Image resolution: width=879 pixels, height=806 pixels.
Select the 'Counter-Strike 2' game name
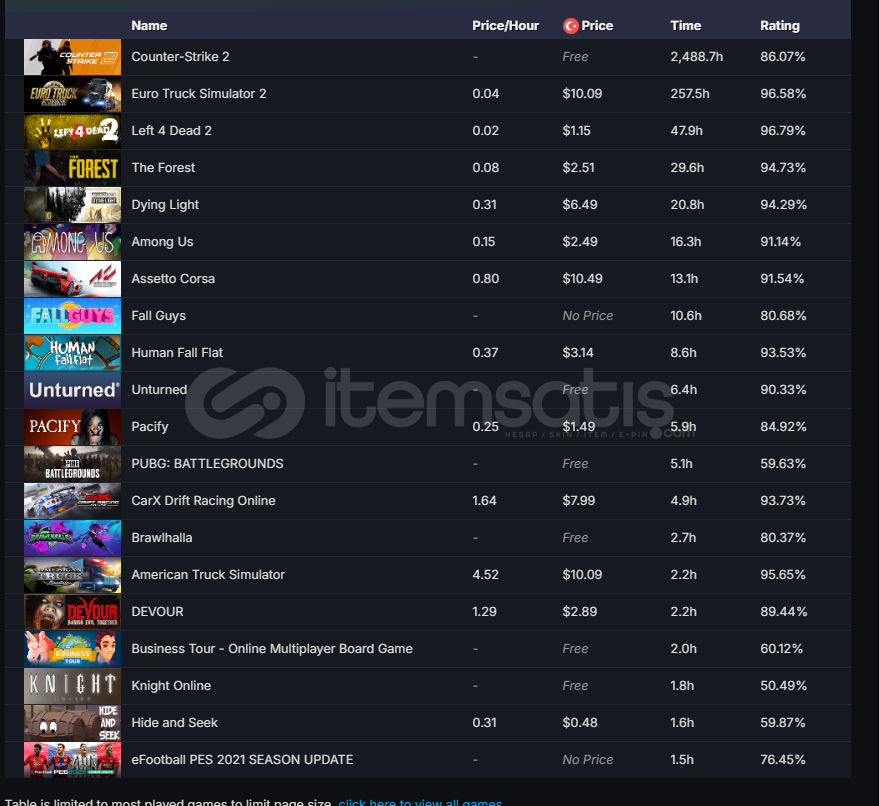(x=180, y=57)
